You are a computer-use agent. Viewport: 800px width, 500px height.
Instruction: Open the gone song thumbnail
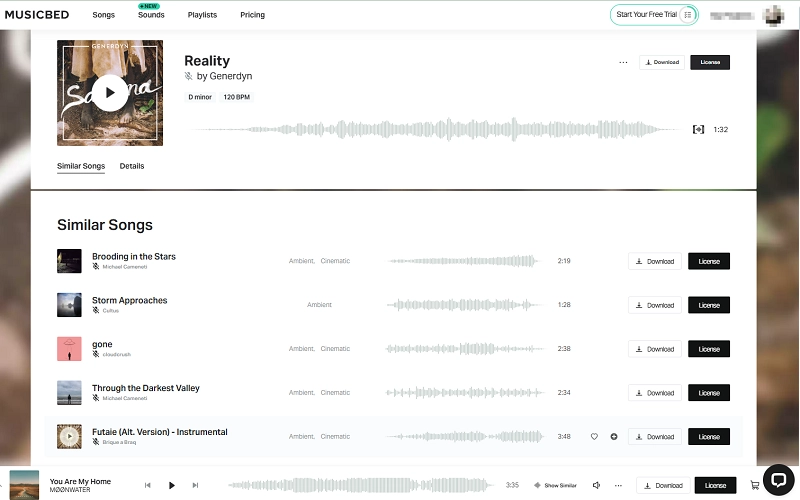click(x=69, y=349)
